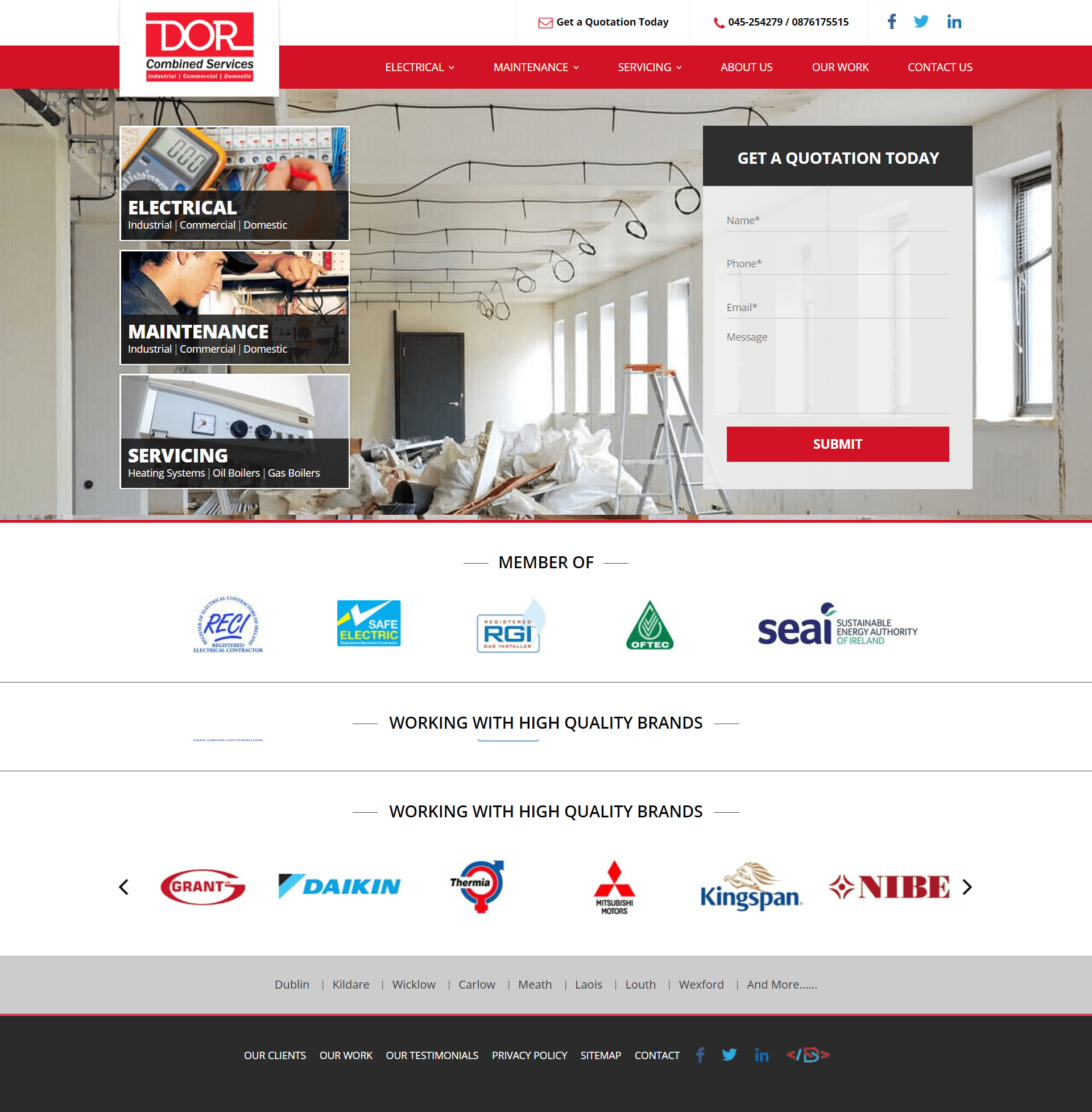
Task: Click the previous arrow for brand logos
Action: pyautogui.click(x=125, y=885)
